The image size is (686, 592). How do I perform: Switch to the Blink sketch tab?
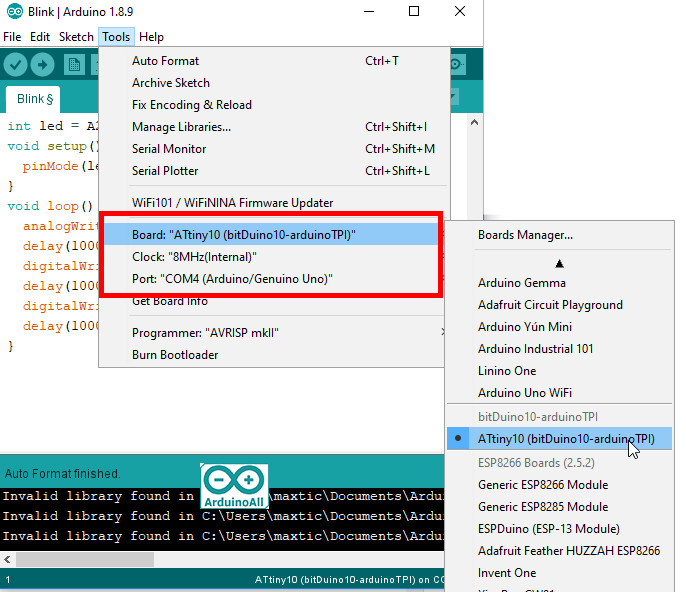tap(33, 99)
